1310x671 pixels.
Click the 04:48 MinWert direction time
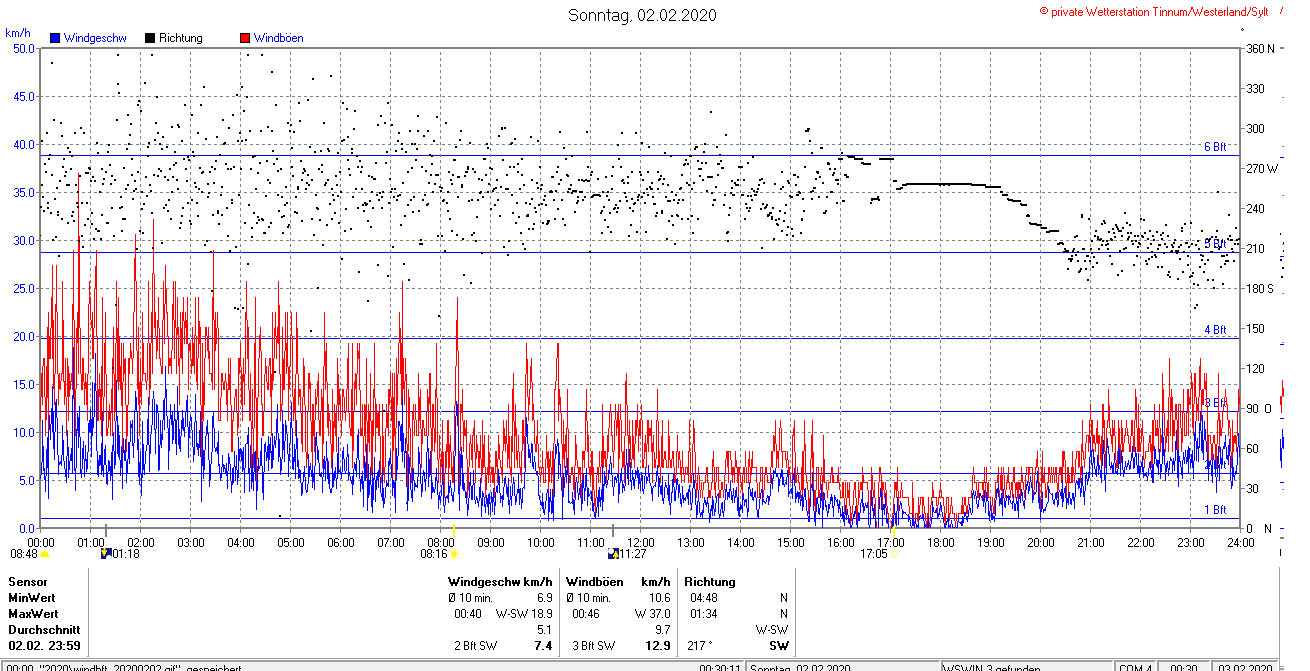(x=704, y=598)
